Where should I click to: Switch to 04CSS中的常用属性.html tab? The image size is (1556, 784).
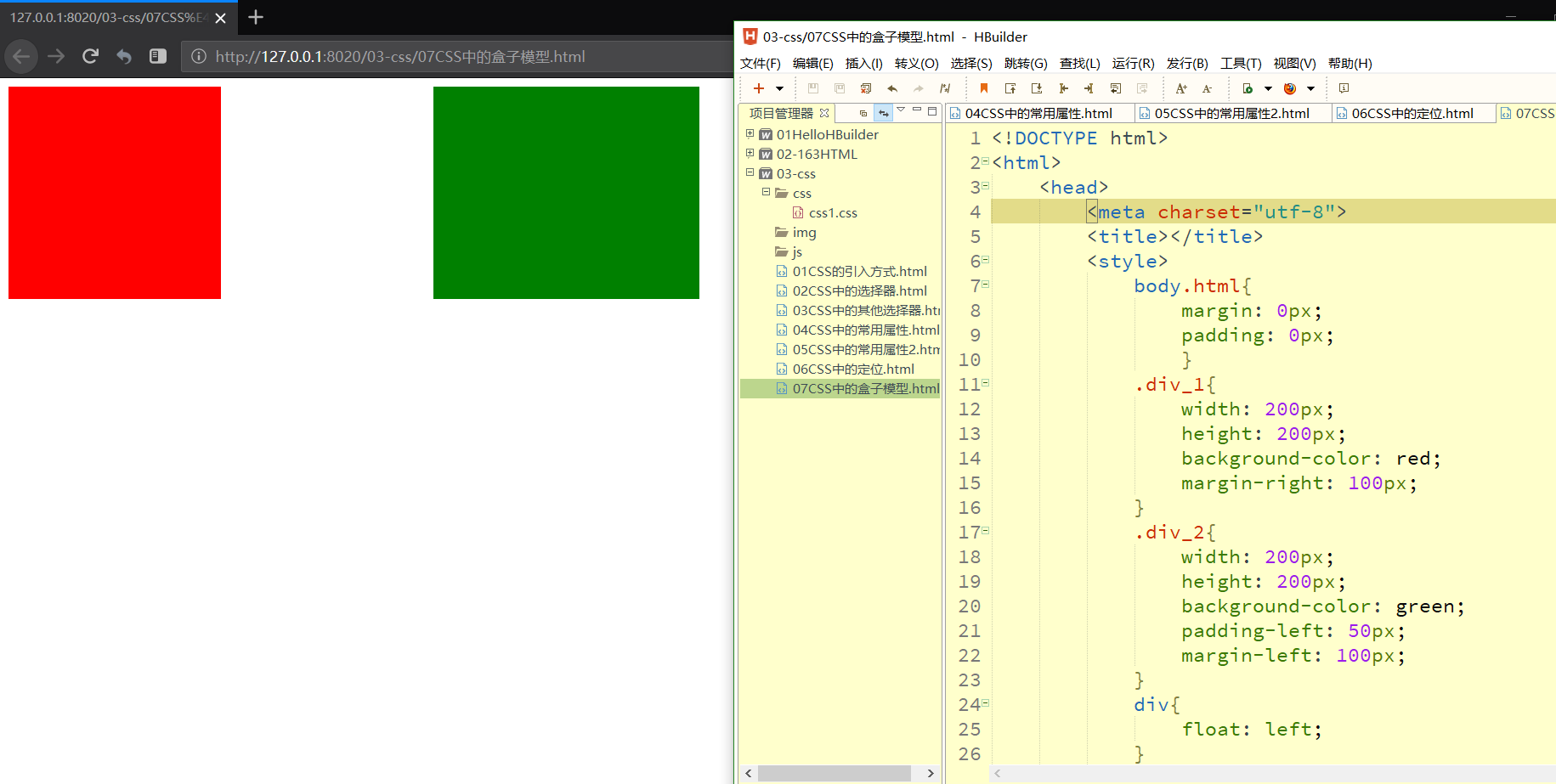(x=1038, y=113)
